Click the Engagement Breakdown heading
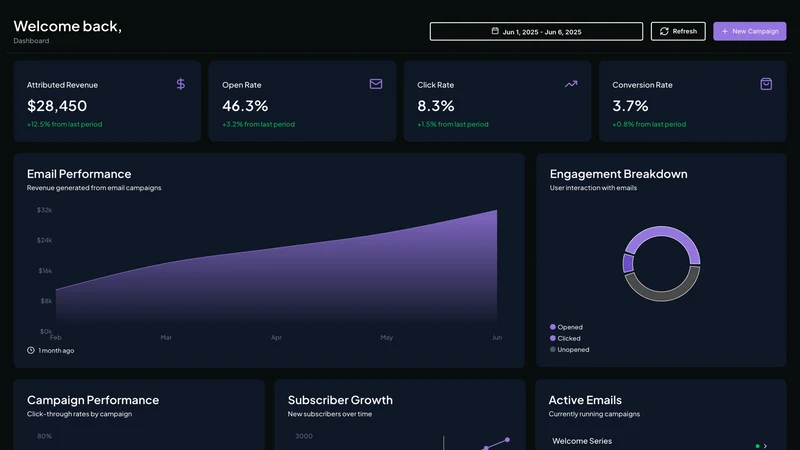 point(618,174)
